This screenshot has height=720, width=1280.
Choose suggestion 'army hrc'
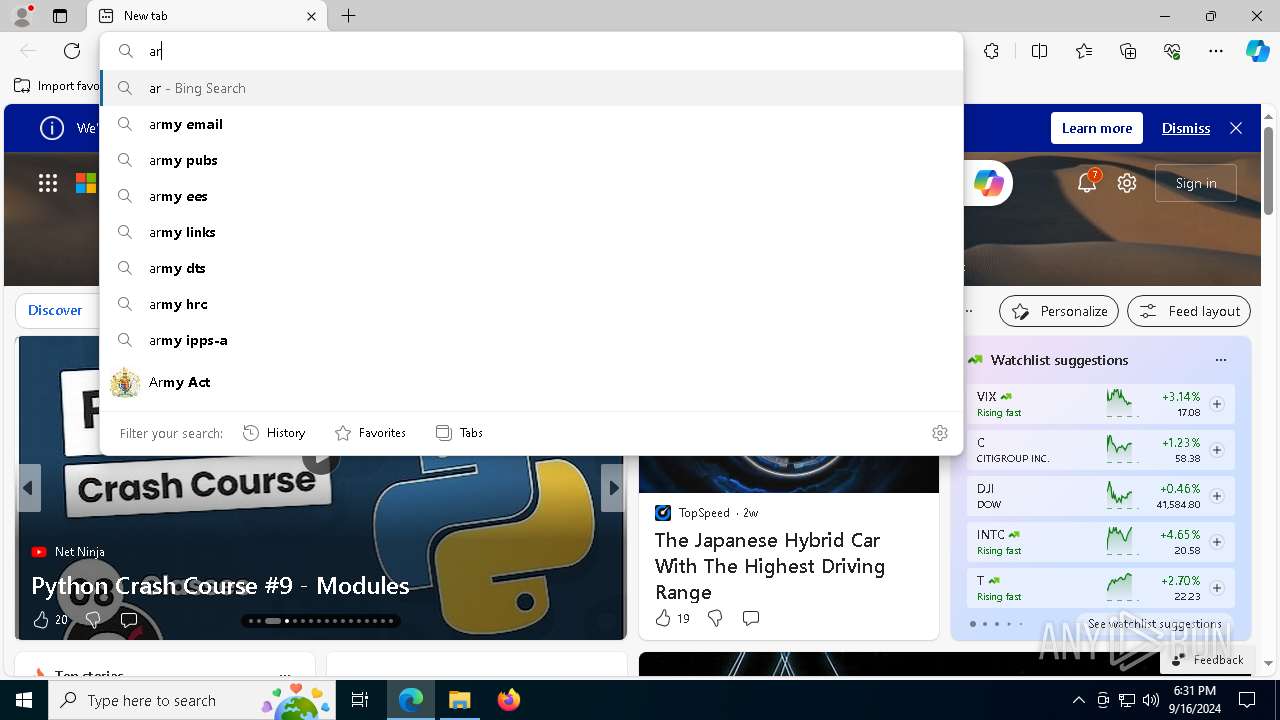pyautogui.click(x=532, y=304)
